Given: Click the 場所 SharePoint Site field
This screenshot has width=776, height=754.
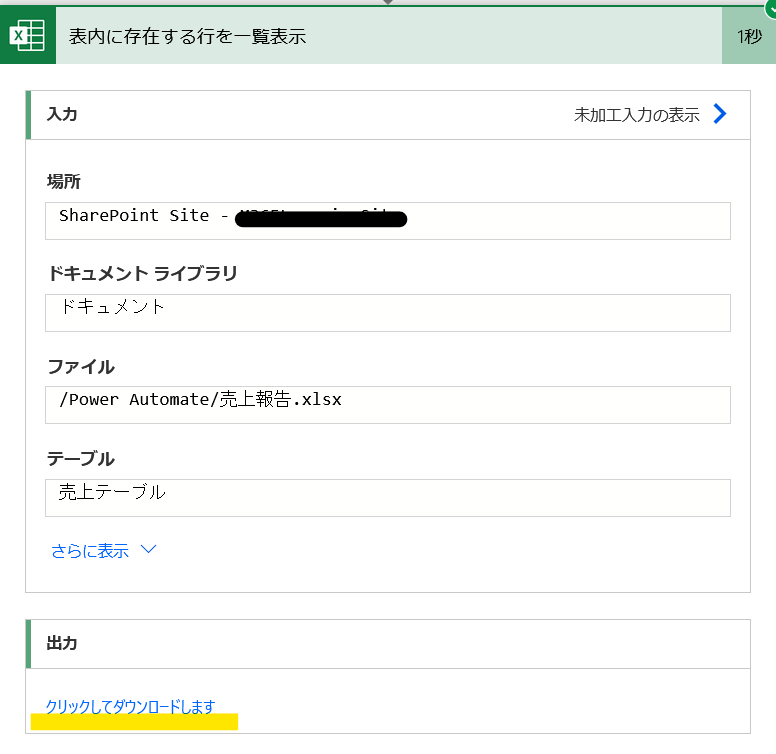Looking at the screenshot, I should tap(388, 221).
